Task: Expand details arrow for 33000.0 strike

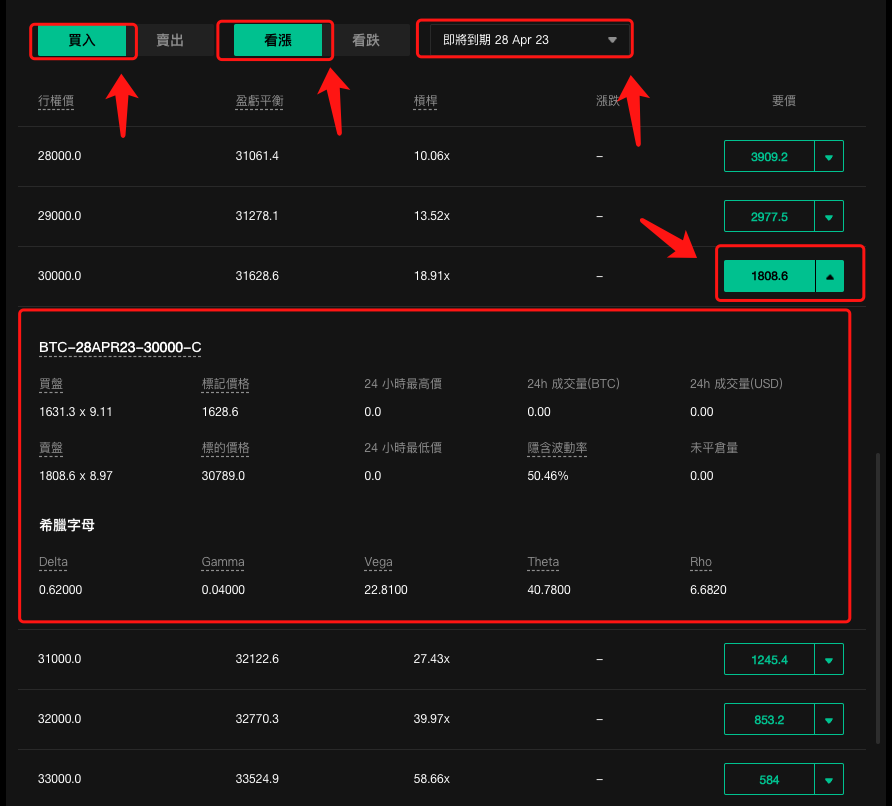Action: tap(829, 780)
